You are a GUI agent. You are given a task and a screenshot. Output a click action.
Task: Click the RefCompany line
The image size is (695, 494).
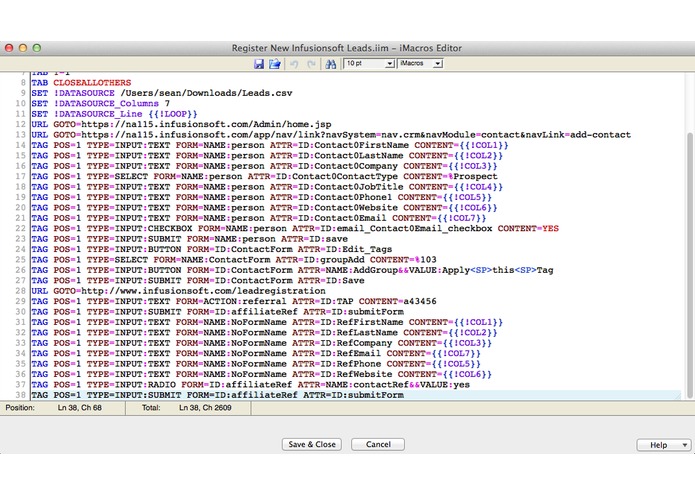[x=262, y=343]
